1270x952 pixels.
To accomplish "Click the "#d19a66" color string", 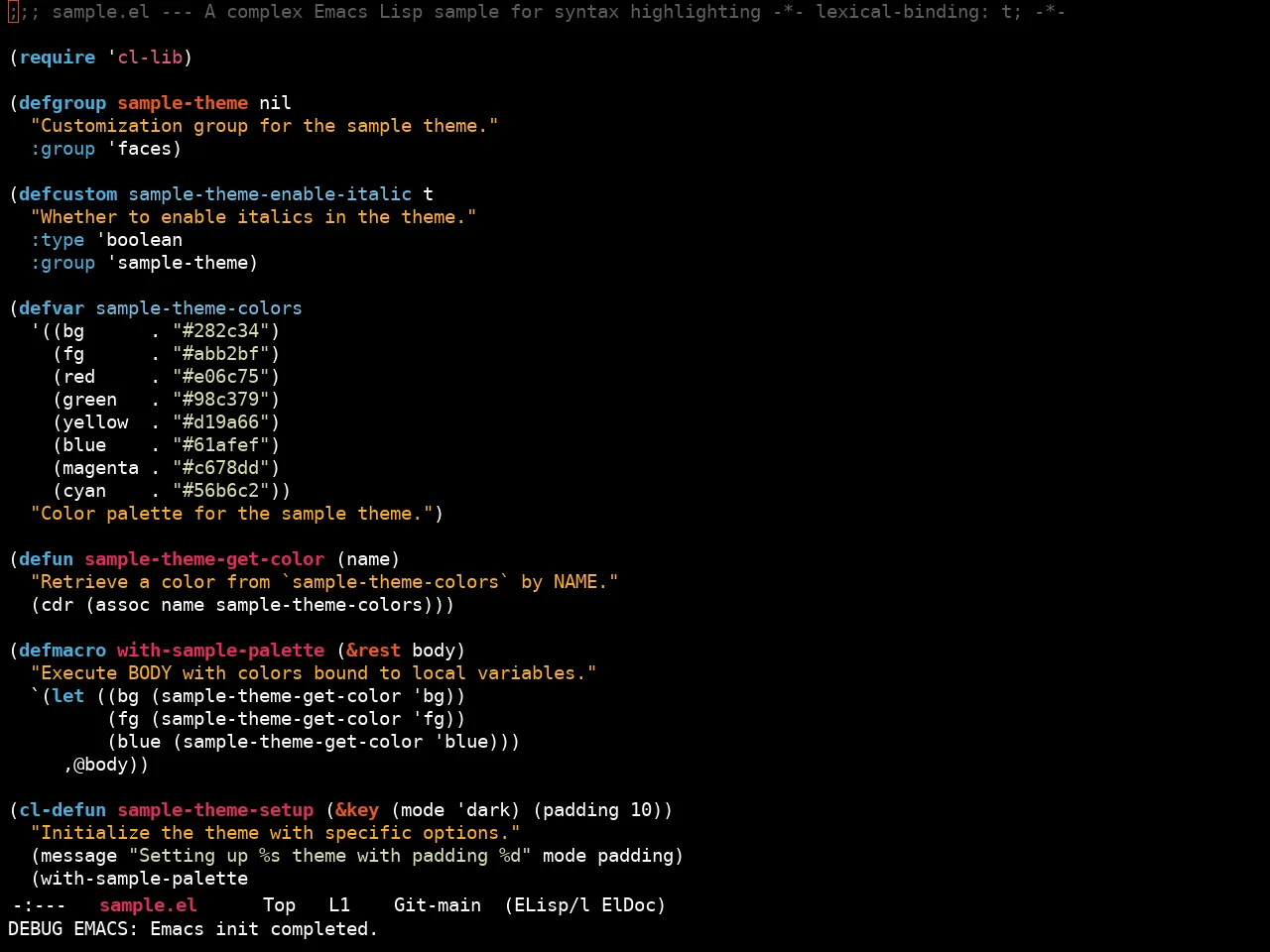I will (220, 422).
